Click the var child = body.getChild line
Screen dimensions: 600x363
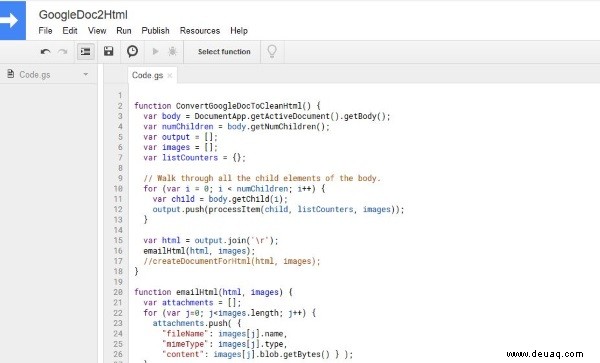[x=220, y=199]
